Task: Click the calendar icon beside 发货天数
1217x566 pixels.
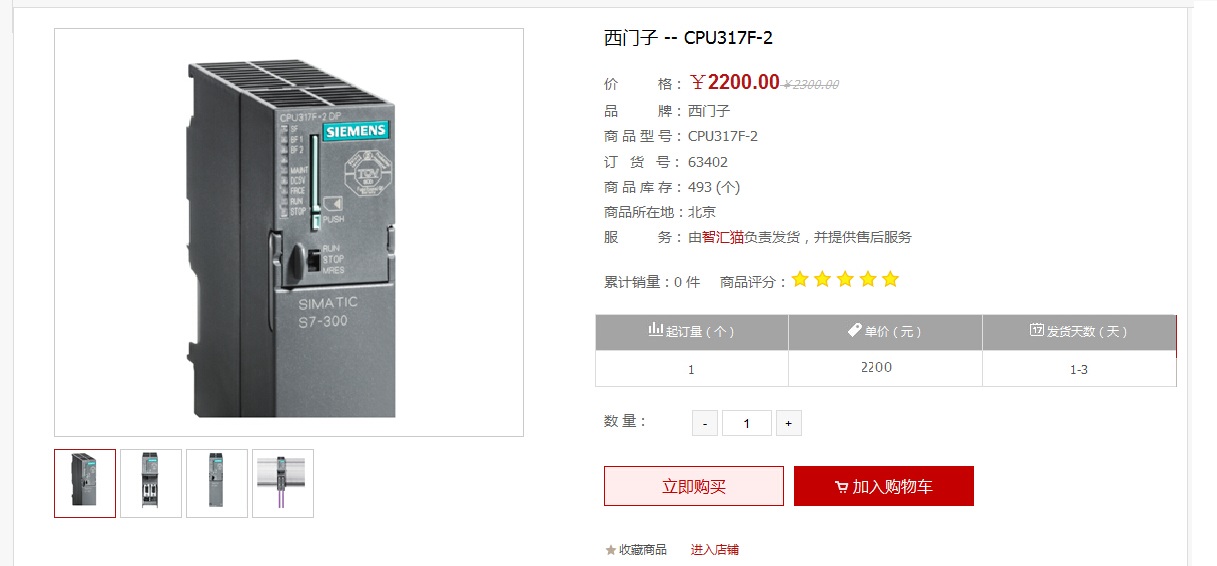Action: point(1037,330)
